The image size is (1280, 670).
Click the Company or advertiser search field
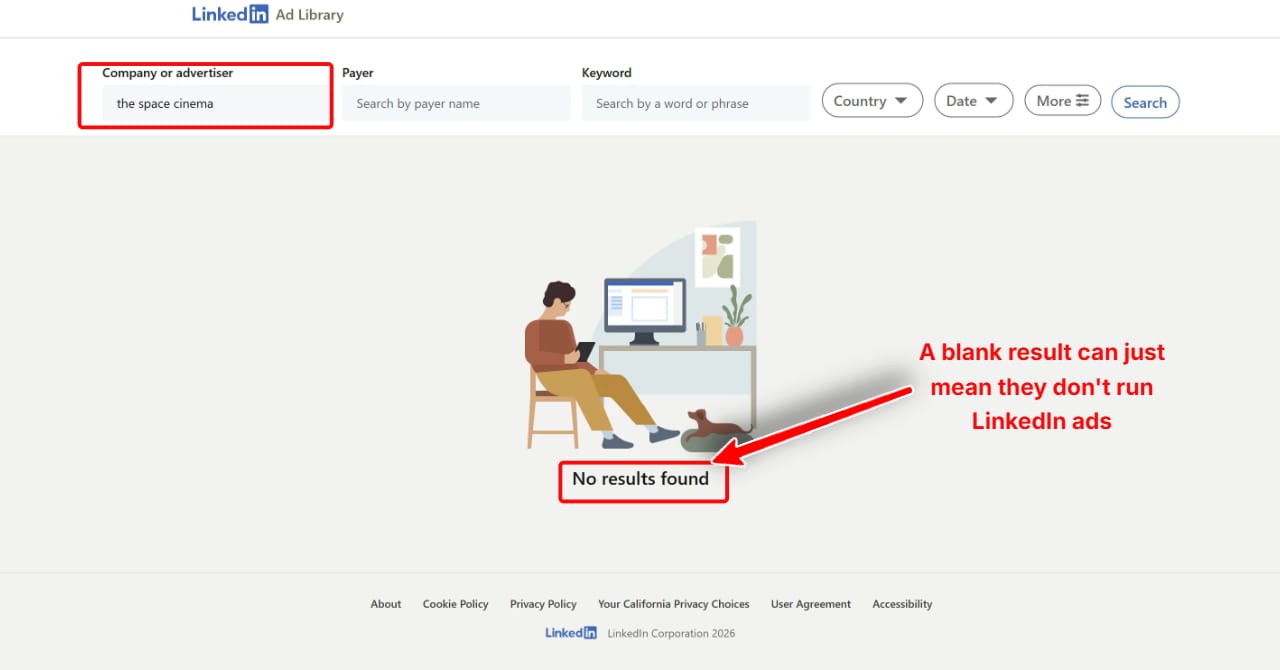click(215, 103)
